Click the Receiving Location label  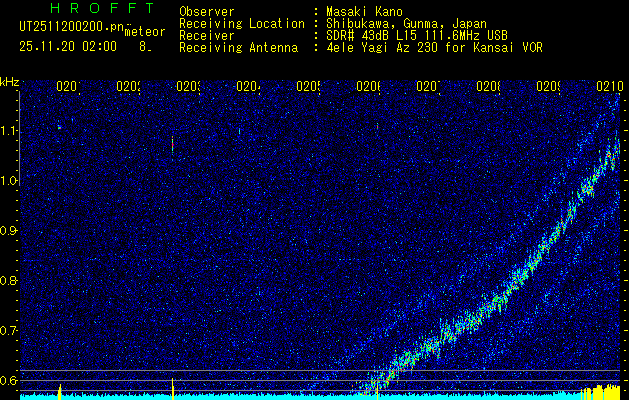242,24
